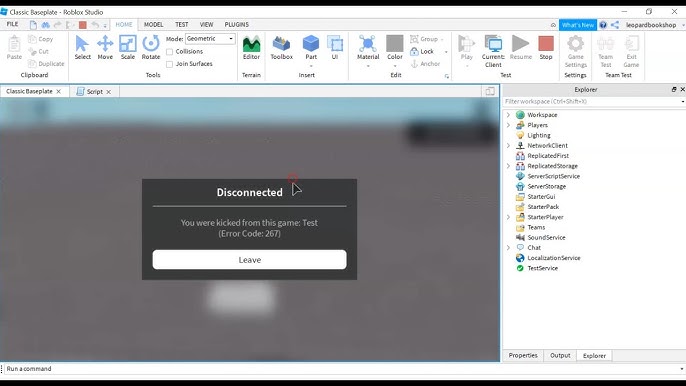Toggle the Join Surfaces checkbox

tap(169, 64)
